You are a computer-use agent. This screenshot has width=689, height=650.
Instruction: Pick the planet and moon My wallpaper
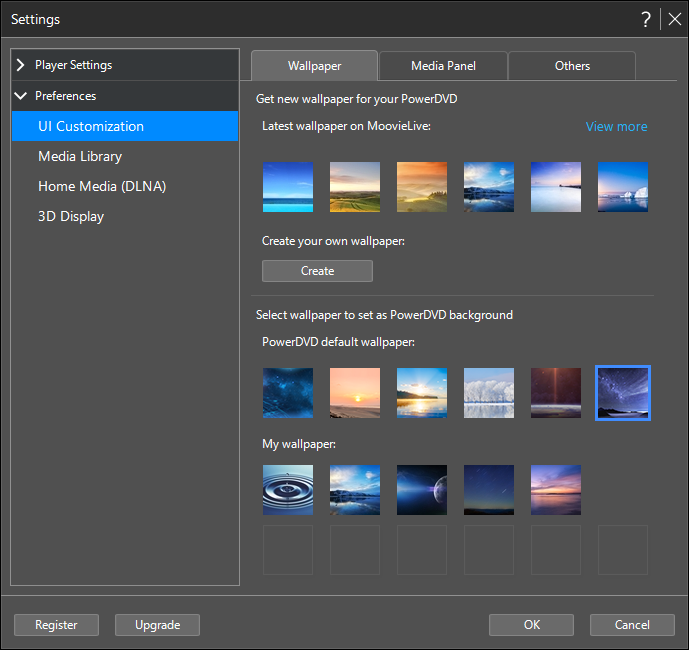coord(422,490)
